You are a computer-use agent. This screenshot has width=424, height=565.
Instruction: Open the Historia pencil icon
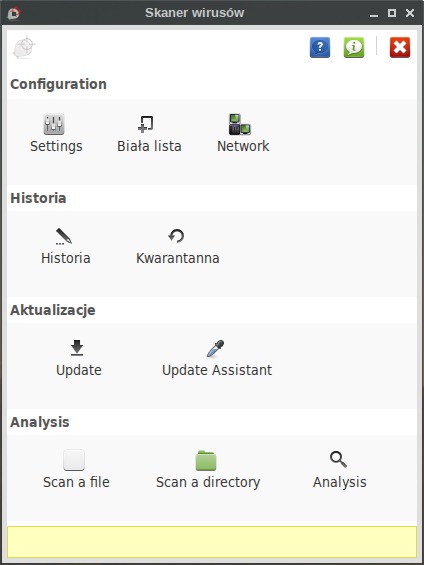pos(64,236)
